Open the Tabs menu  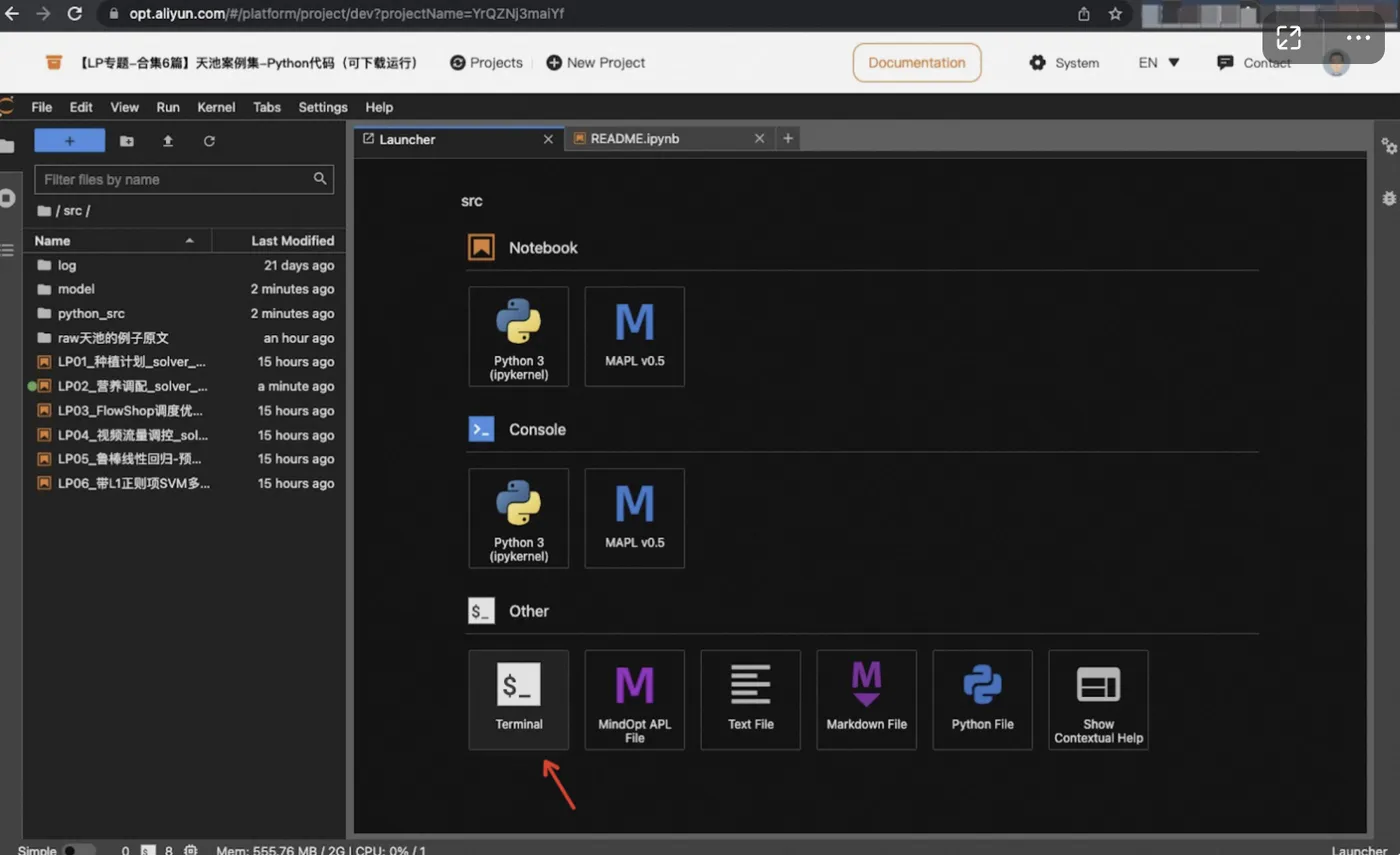[x=267, y=107]
